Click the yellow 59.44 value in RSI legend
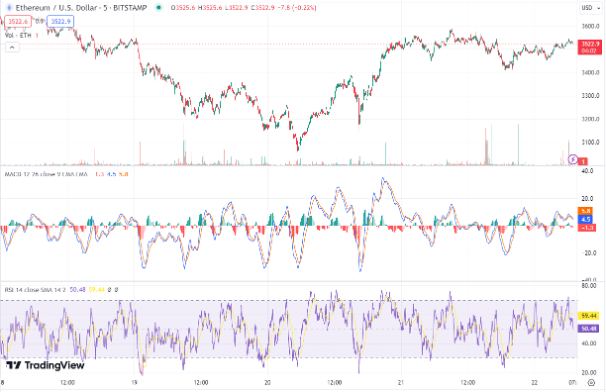Image resolution: width=606 pixels, height=392 pixels. point(97,290)
